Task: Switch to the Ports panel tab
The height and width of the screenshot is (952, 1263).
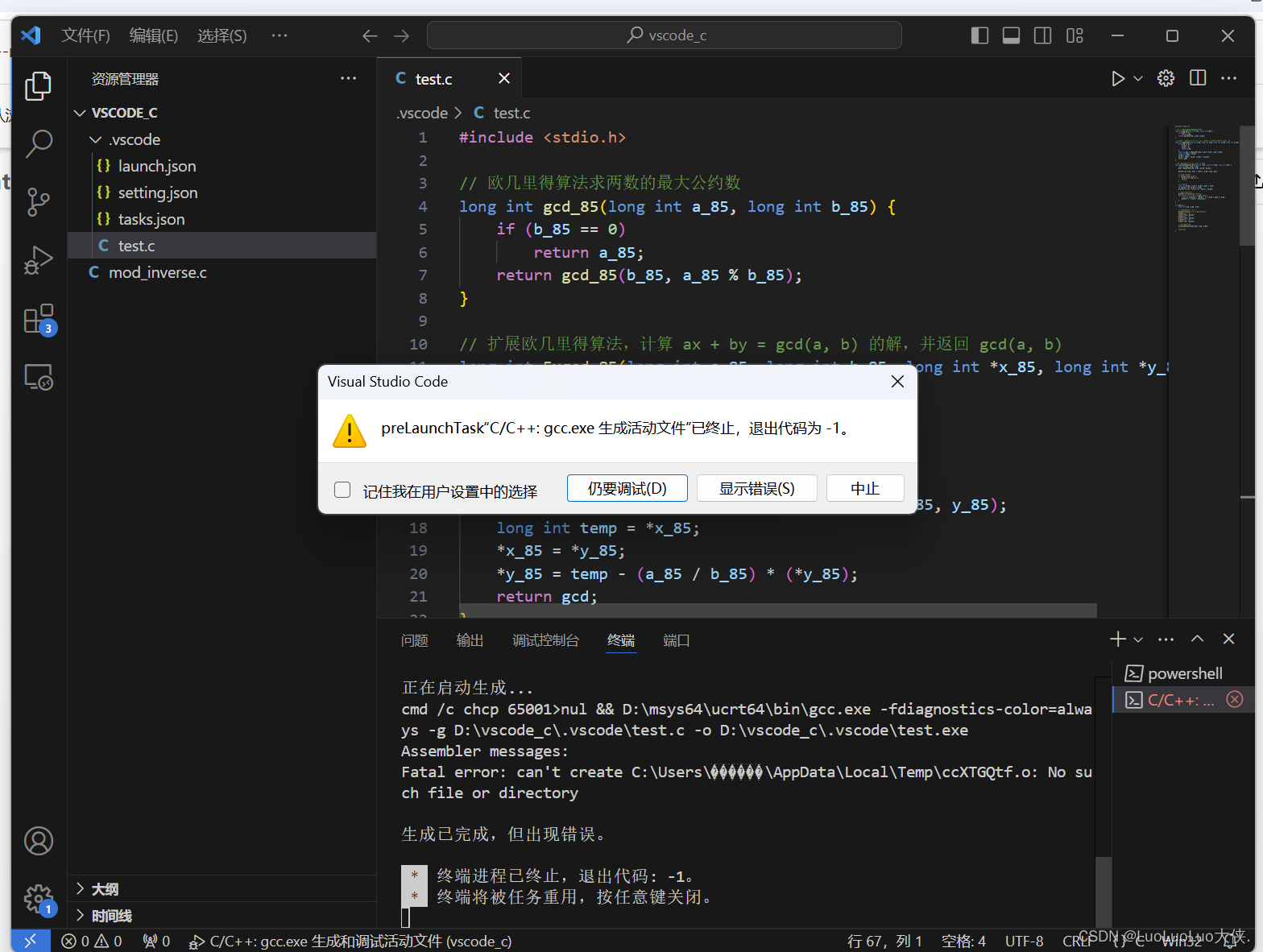Action: tap(676, 640)
